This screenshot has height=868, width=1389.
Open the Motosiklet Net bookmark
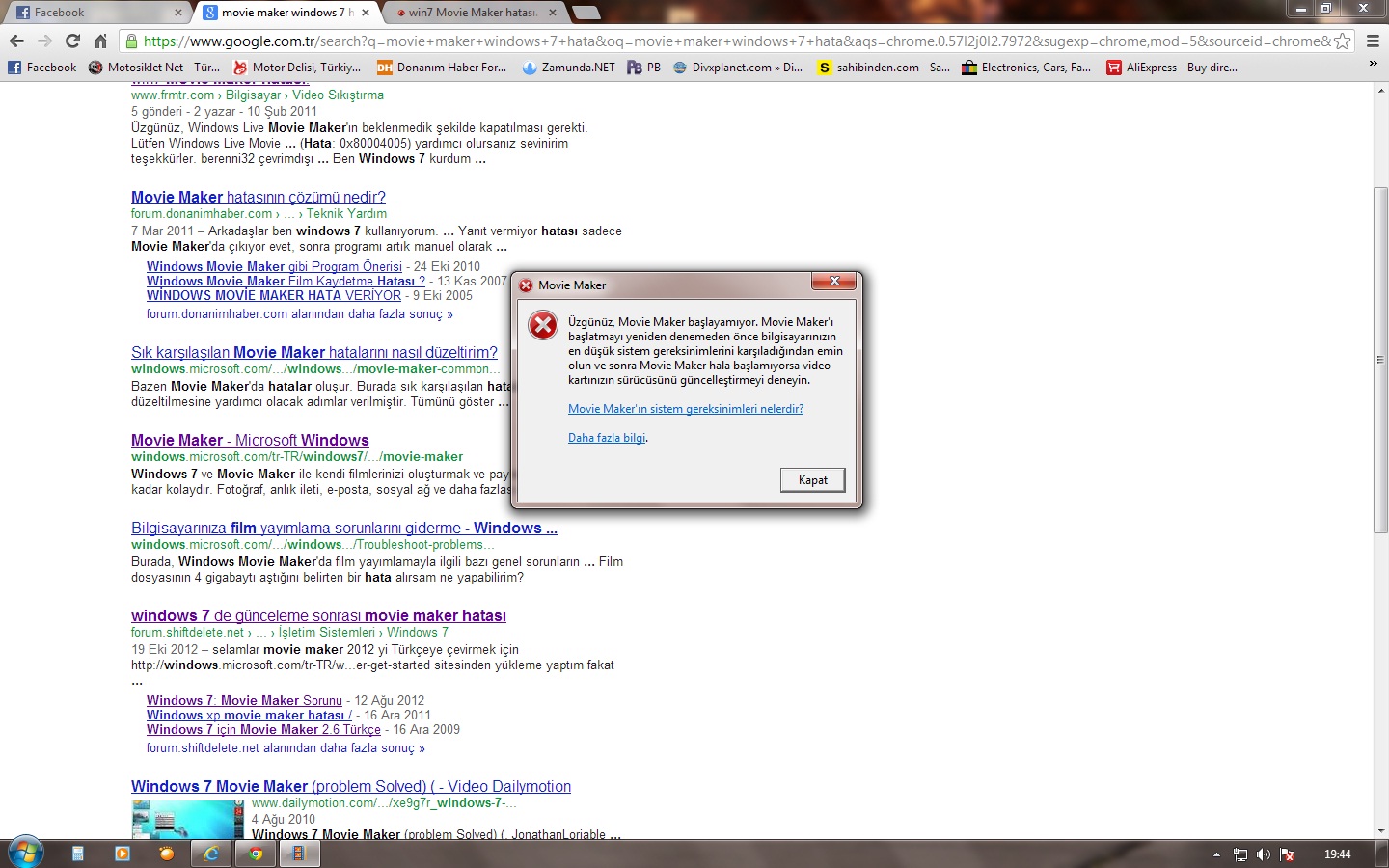[x=154, y=68]
